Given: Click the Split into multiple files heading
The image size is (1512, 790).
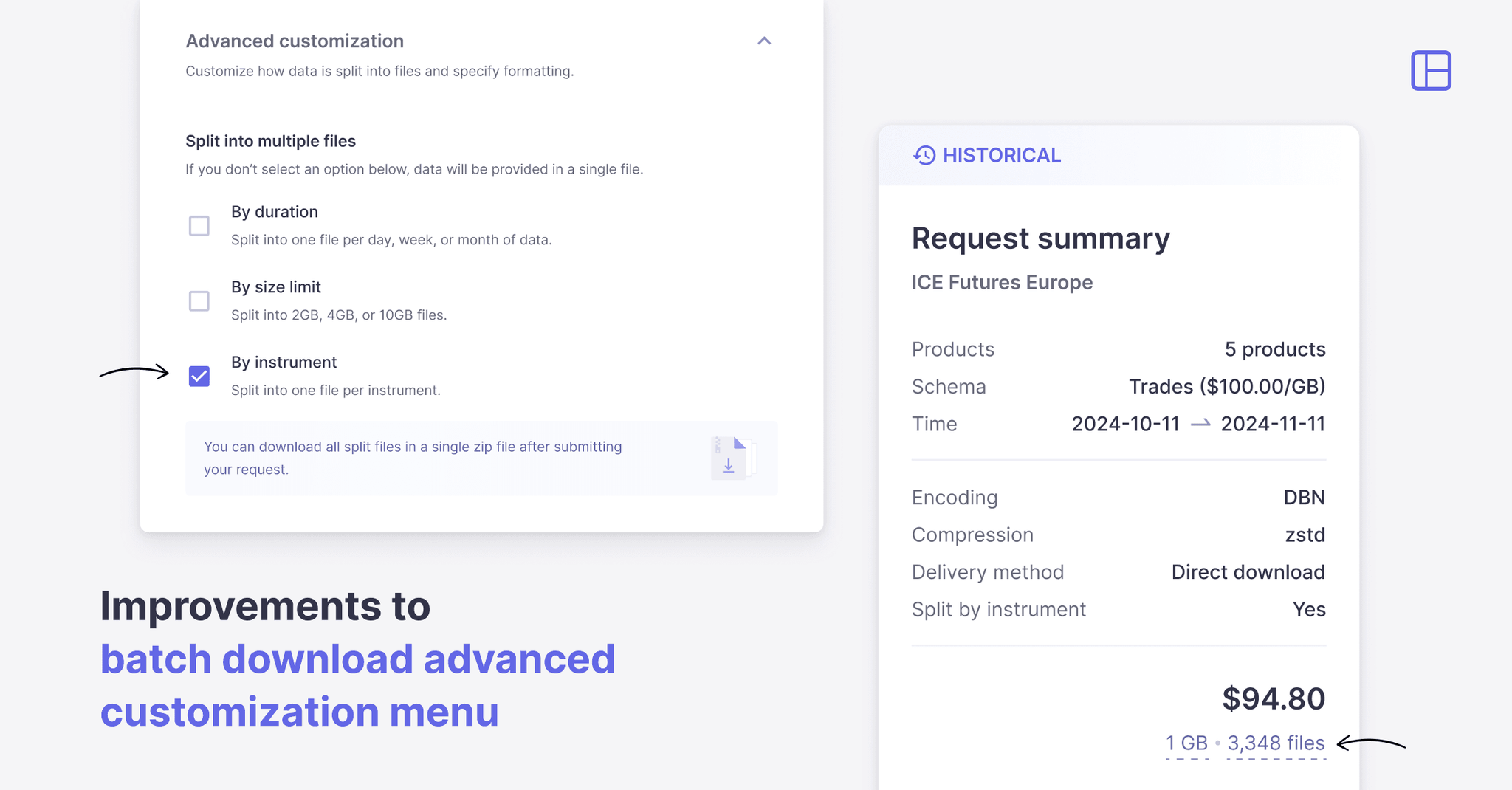Looking at the screenshot, I should (x=270, y=141).
